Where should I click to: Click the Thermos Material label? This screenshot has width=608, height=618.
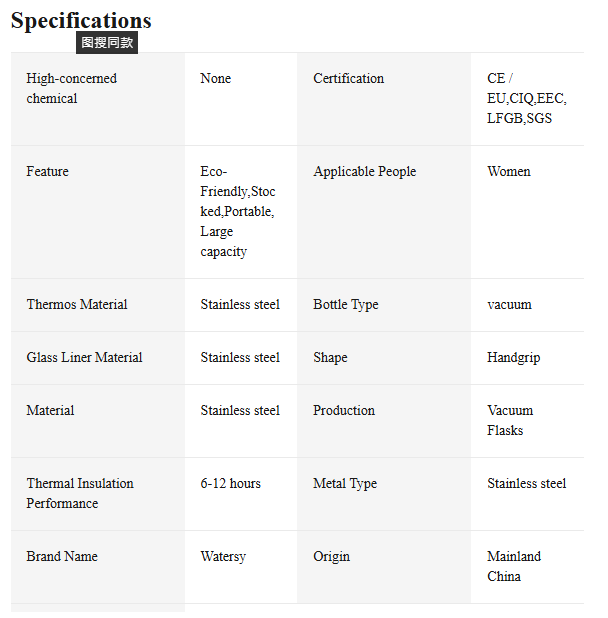click(x=77, y=305)
